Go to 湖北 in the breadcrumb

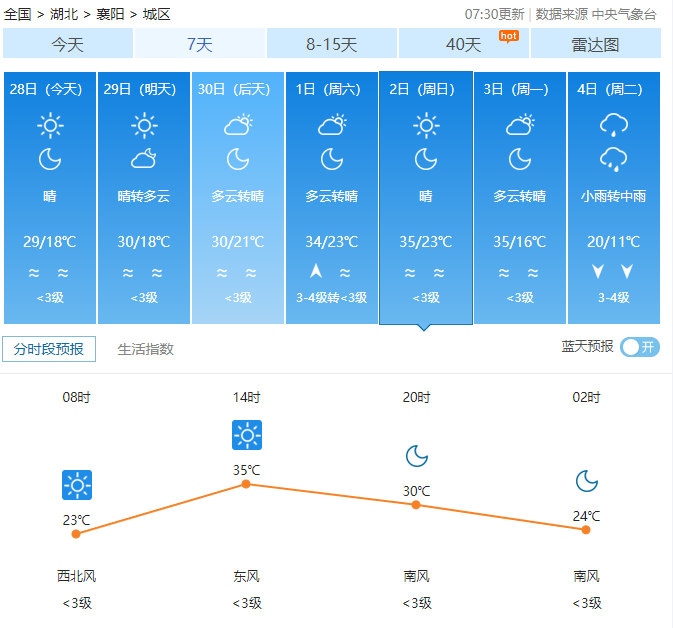[64, 14]
